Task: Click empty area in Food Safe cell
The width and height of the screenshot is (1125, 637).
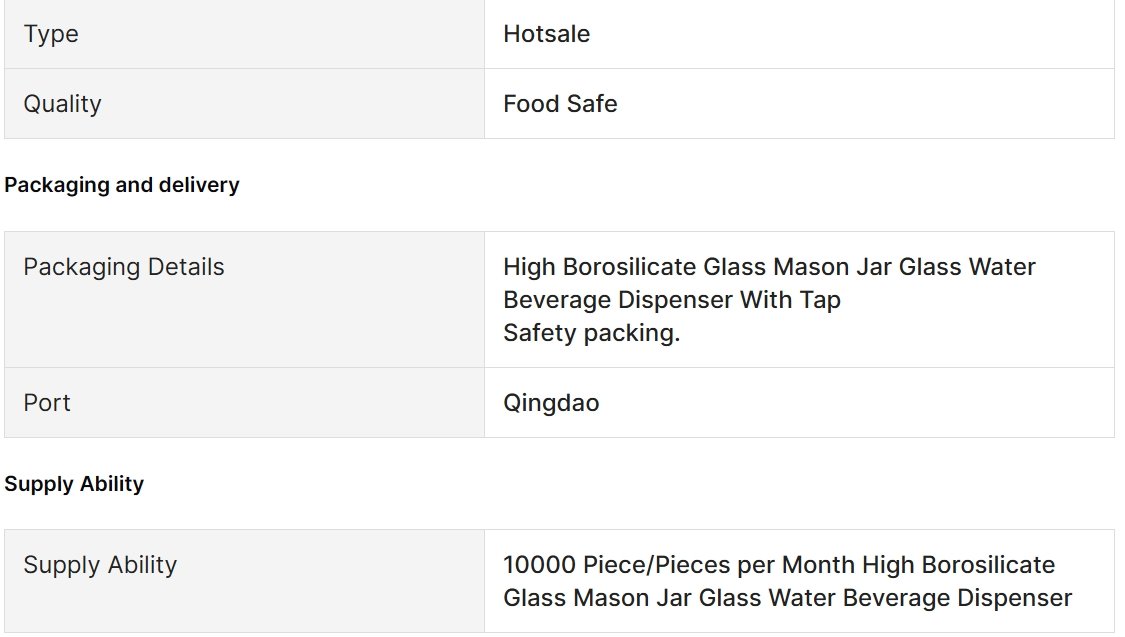Action: pos(861,104)
